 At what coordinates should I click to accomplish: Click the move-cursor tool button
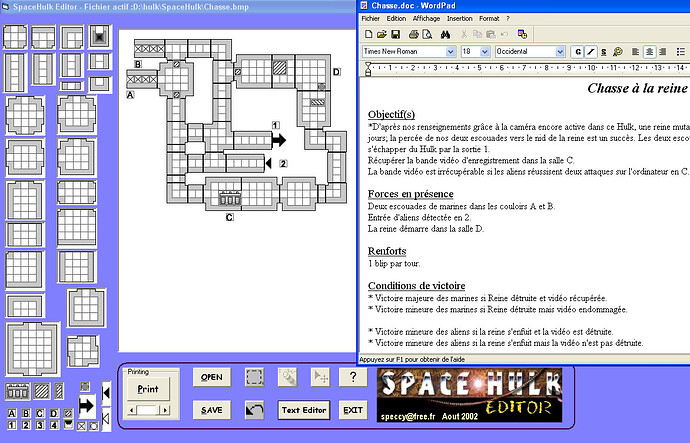coord(320,377)
